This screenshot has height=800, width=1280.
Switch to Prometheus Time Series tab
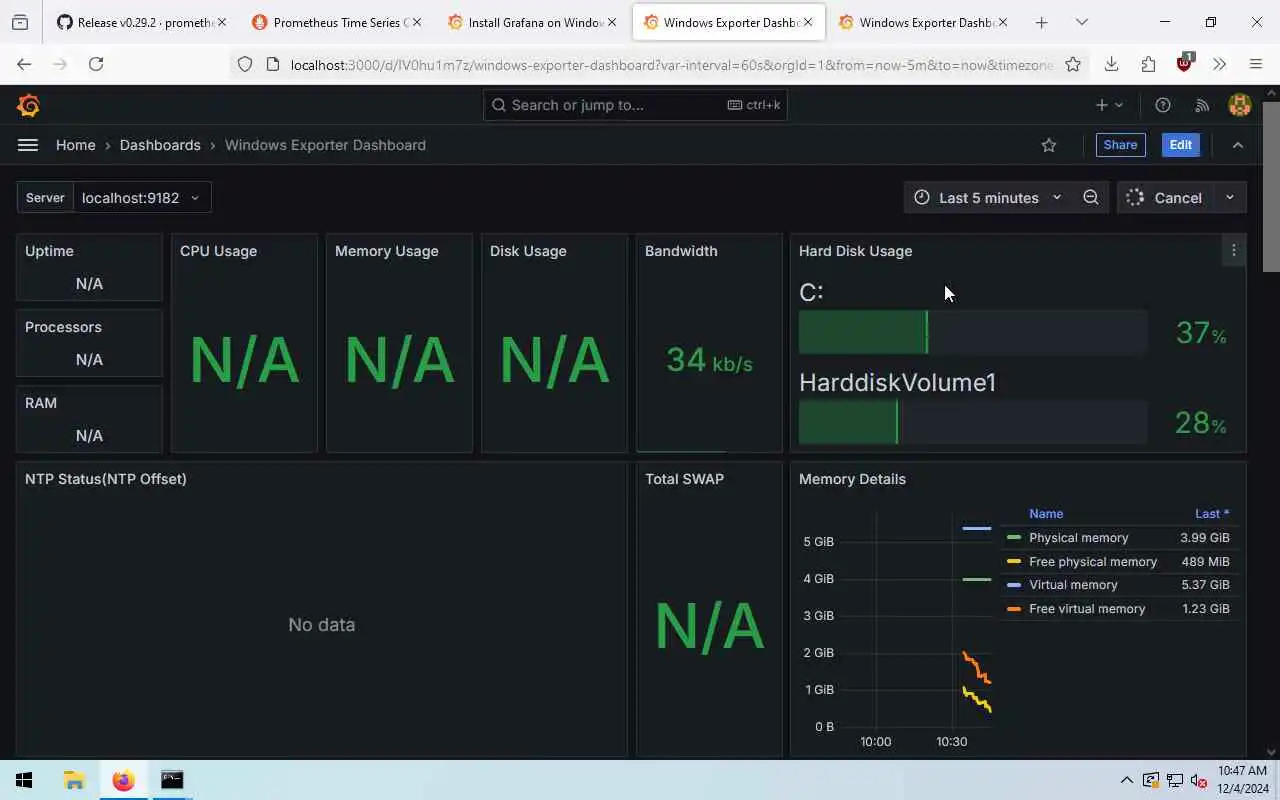point(336,22)
